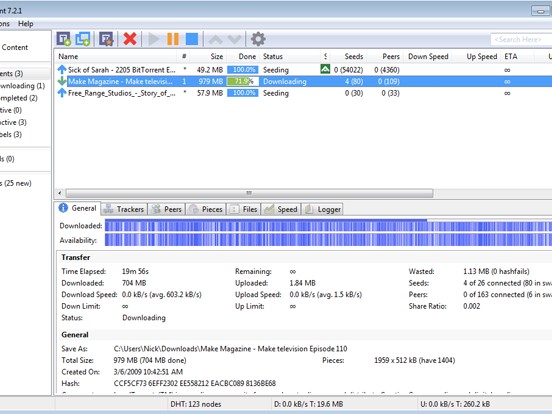Click the horizontal scrollbar under torrent list
Image resolution: width=552 pixels, height=414 pixels.
(249, 193)
